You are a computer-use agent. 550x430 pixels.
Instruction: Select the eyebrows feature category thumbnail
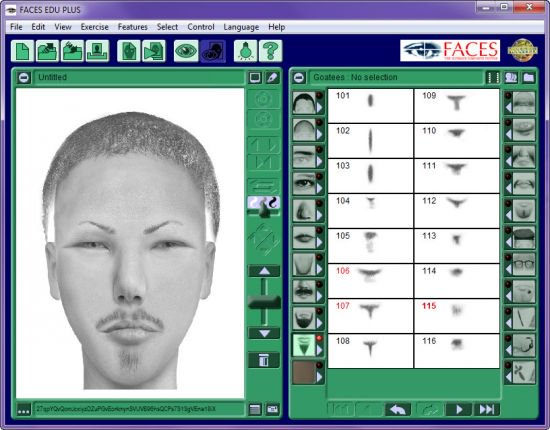pos(304,156)
